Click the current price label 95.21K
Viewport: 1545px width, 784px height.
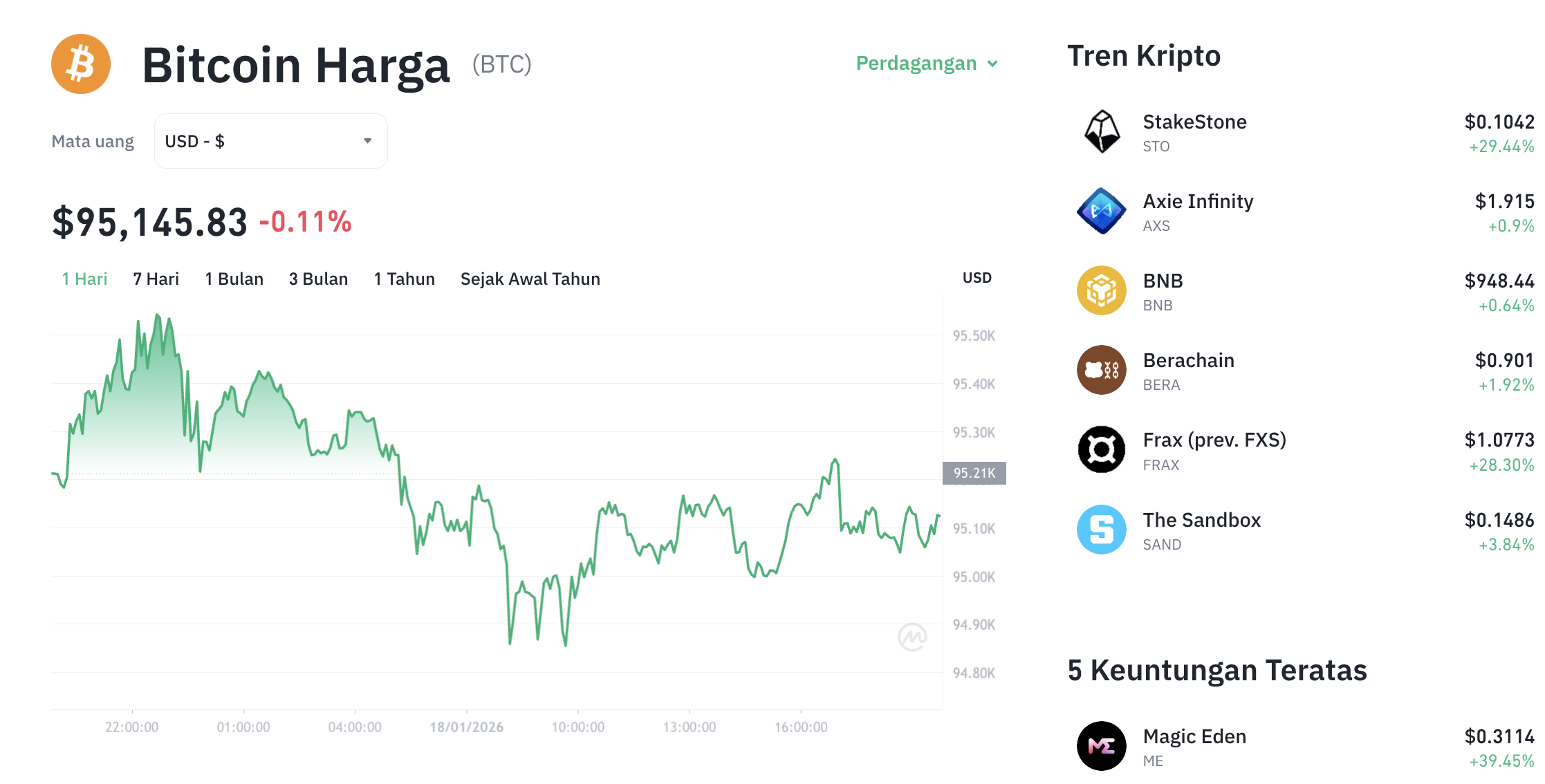(x=974, y=473)
